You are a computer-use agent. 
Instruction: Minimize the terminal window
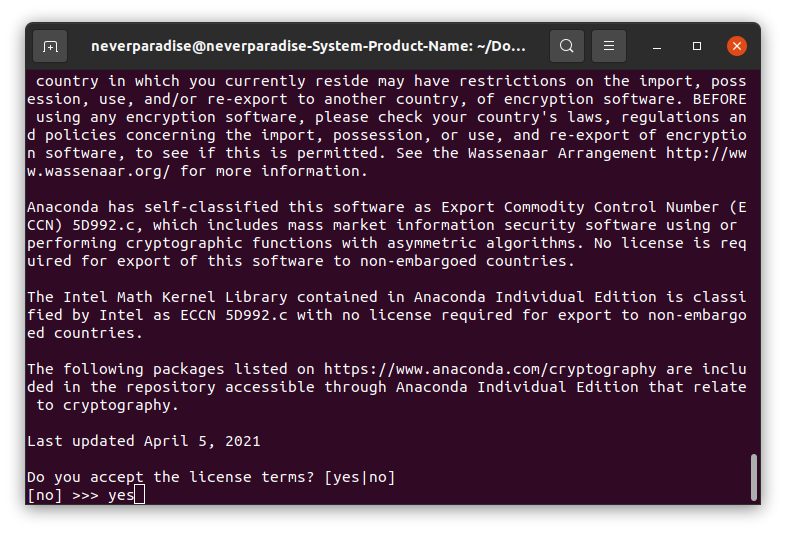click(657, 46)
